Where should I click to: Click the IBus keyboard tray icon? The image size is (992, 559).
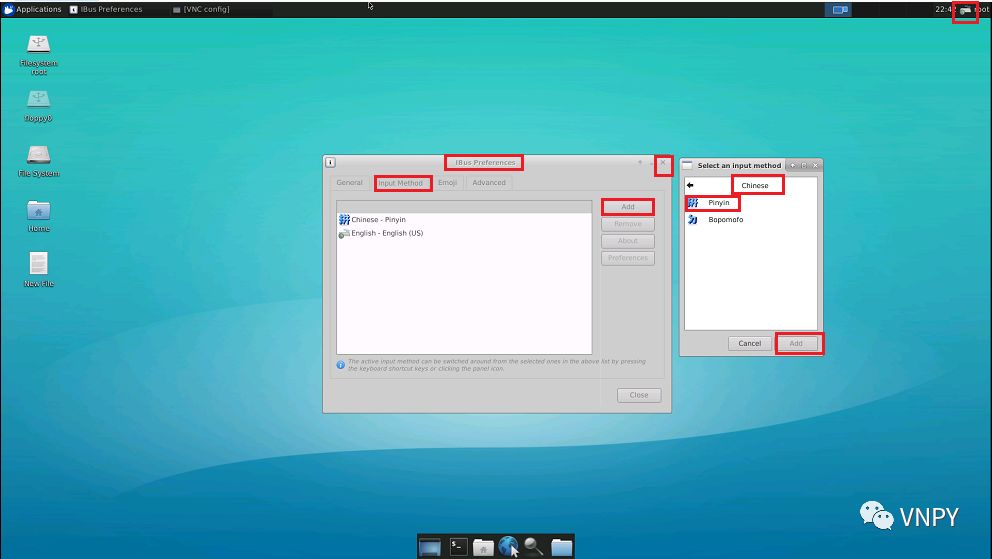coord(965,10)
